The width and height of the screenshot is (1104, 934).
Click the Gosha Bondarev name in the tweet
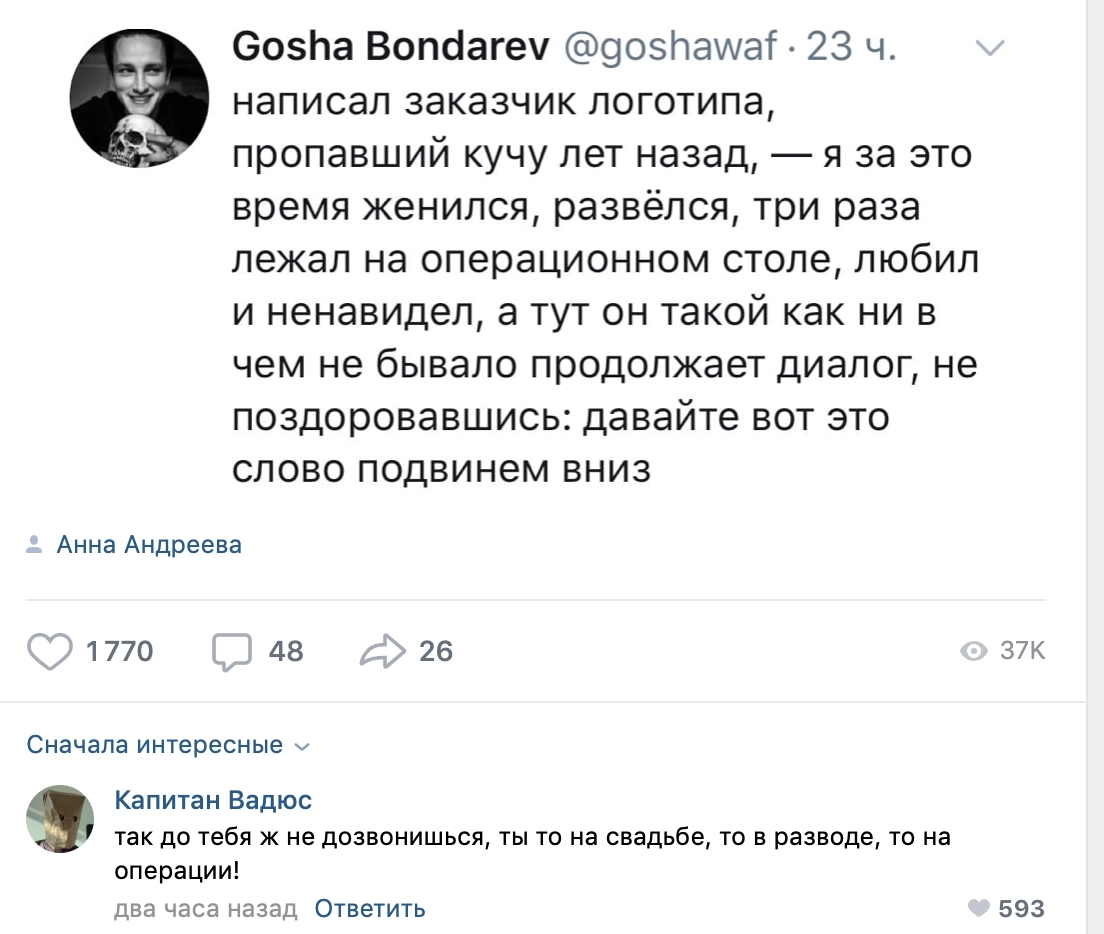coord(389,46)
